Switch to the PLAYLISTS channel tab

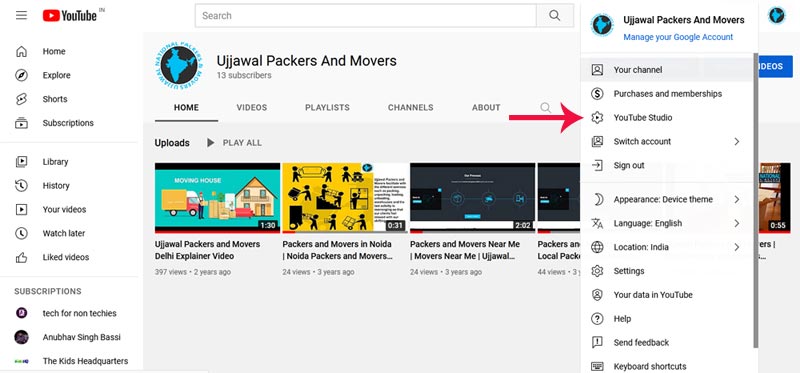(x=328, y=108)
